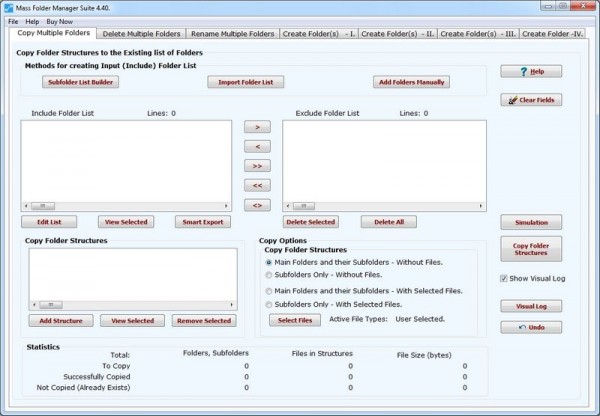
Task: Open the Create Folder(s) - I. tab
Action: [x=319, y=34]
